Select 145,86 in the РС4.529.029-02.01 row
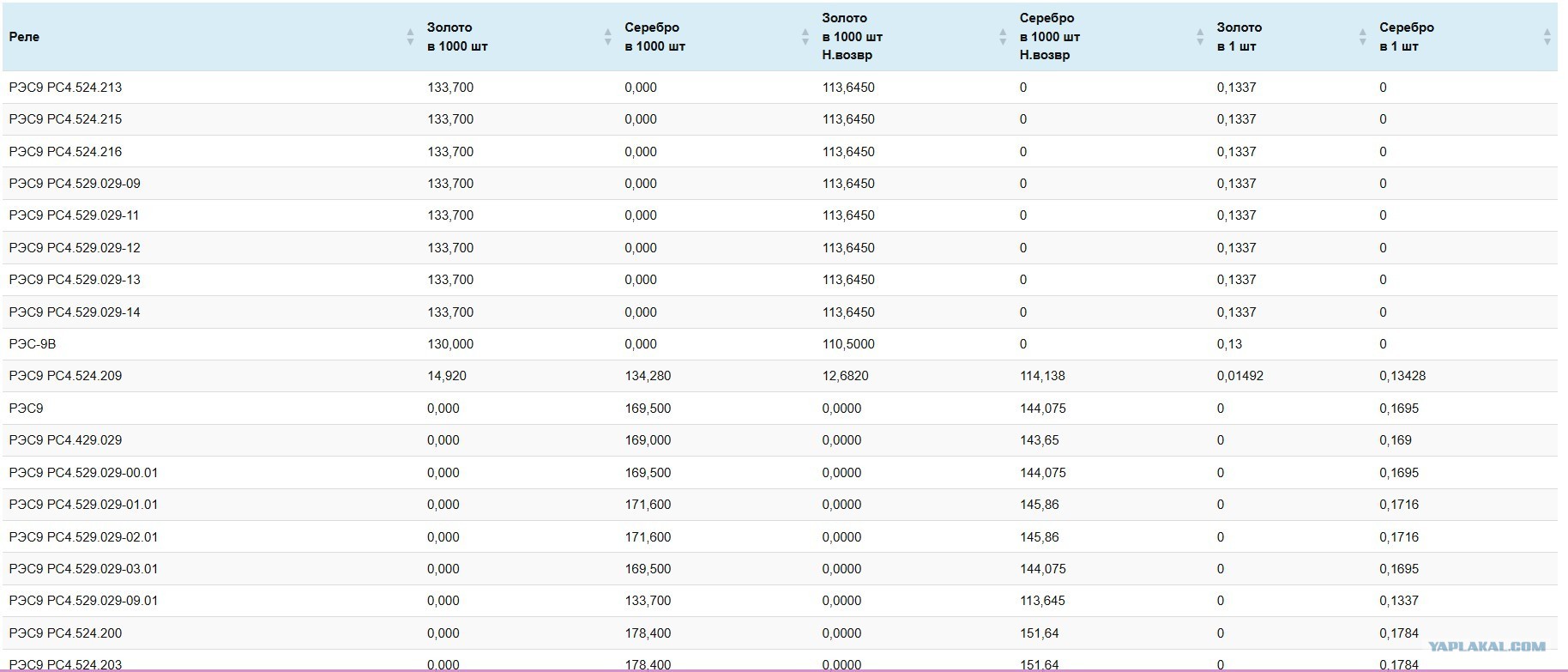The height and width of the screenshot is (672, 1568). click(1040, 537)
